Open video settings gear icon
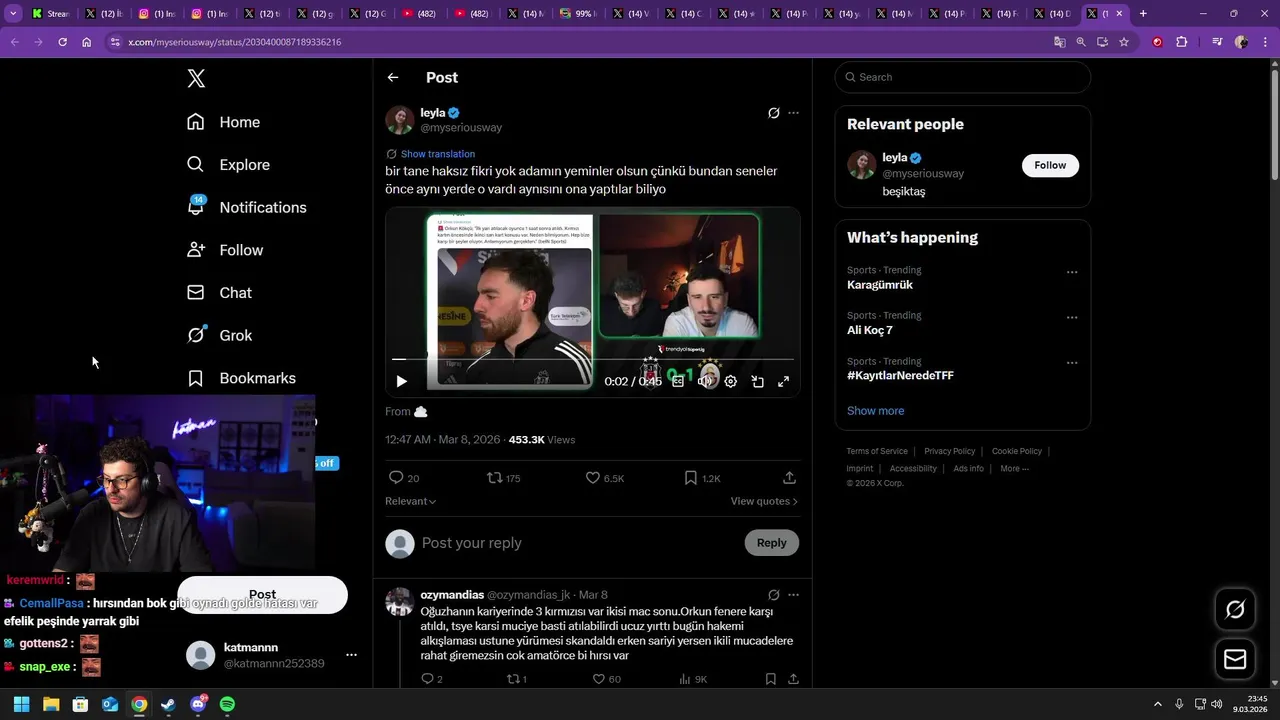The height and width of the screenshot is (720, 1280). 730,381
